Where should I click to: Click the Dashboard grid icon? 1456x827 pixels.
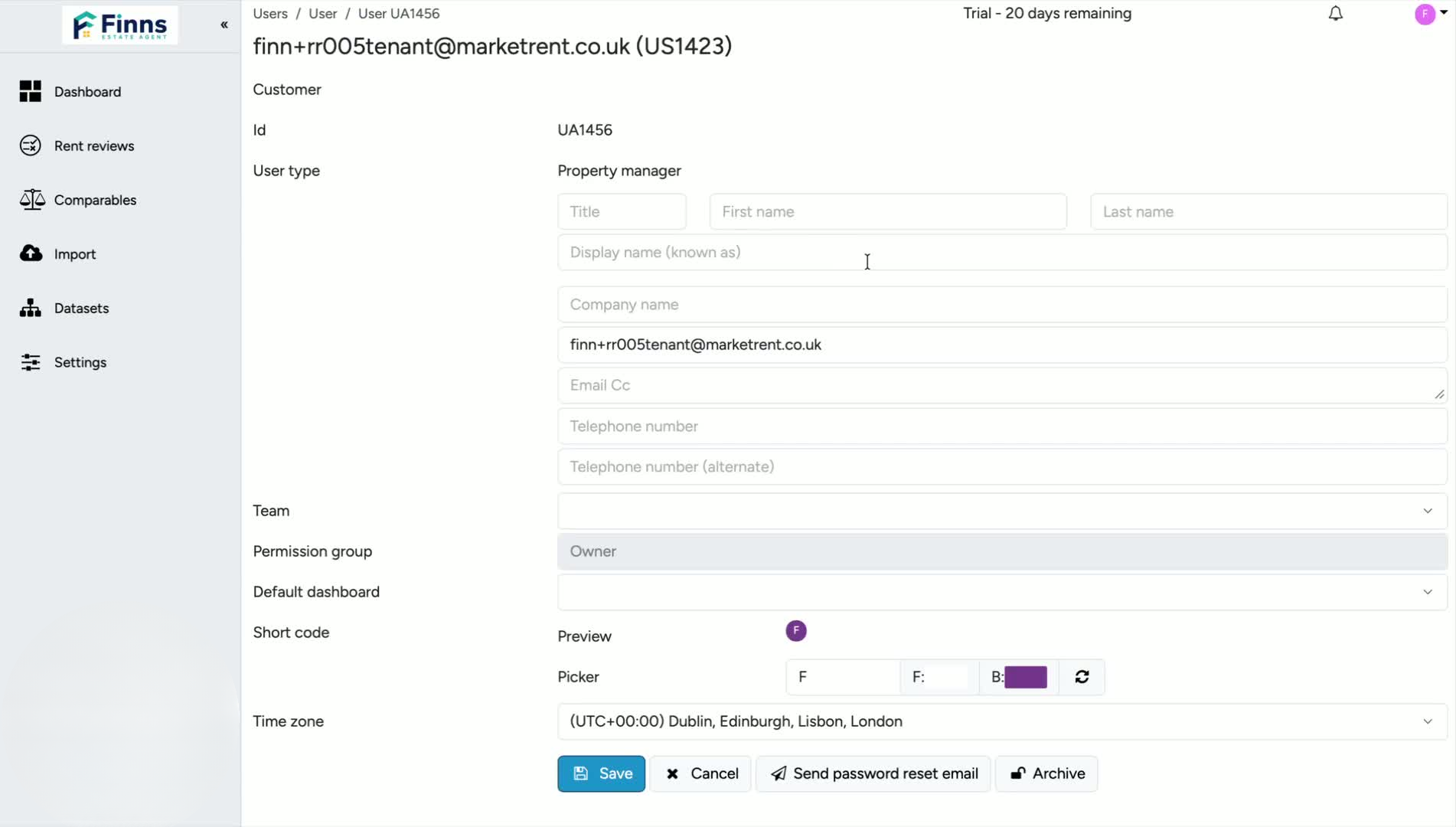pyautogui.click(x=31, y=91)
